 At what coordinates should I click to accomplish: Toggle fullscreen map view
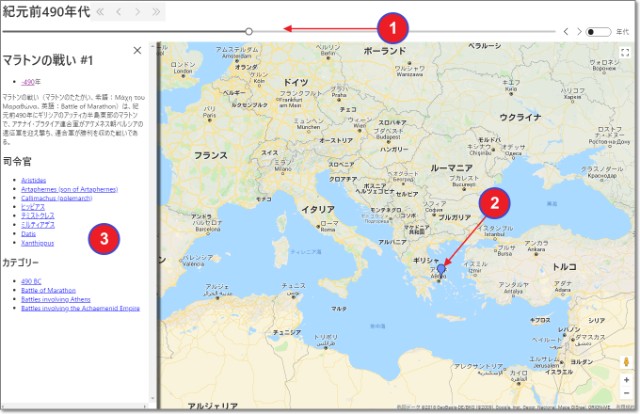coord(625,51)
